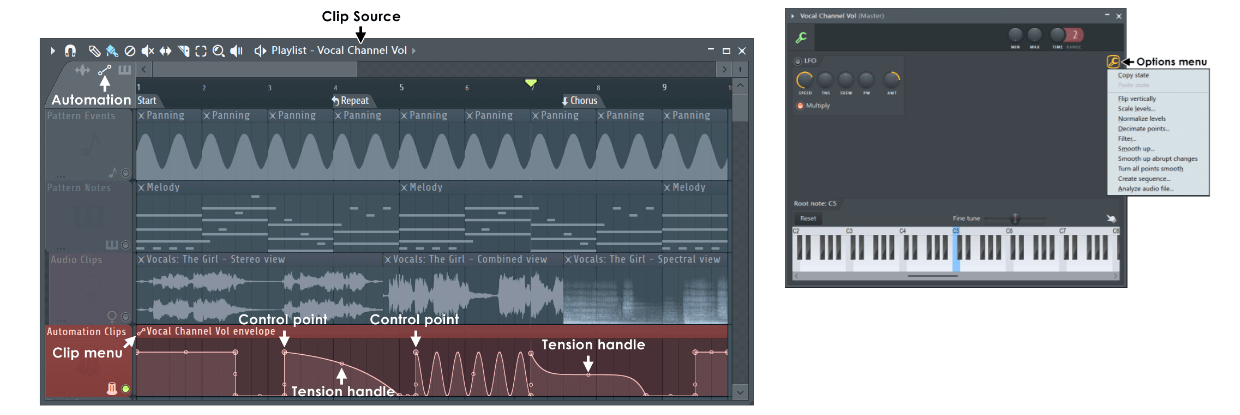Select Normalize levels in the options menu

tap(1144, 119)
